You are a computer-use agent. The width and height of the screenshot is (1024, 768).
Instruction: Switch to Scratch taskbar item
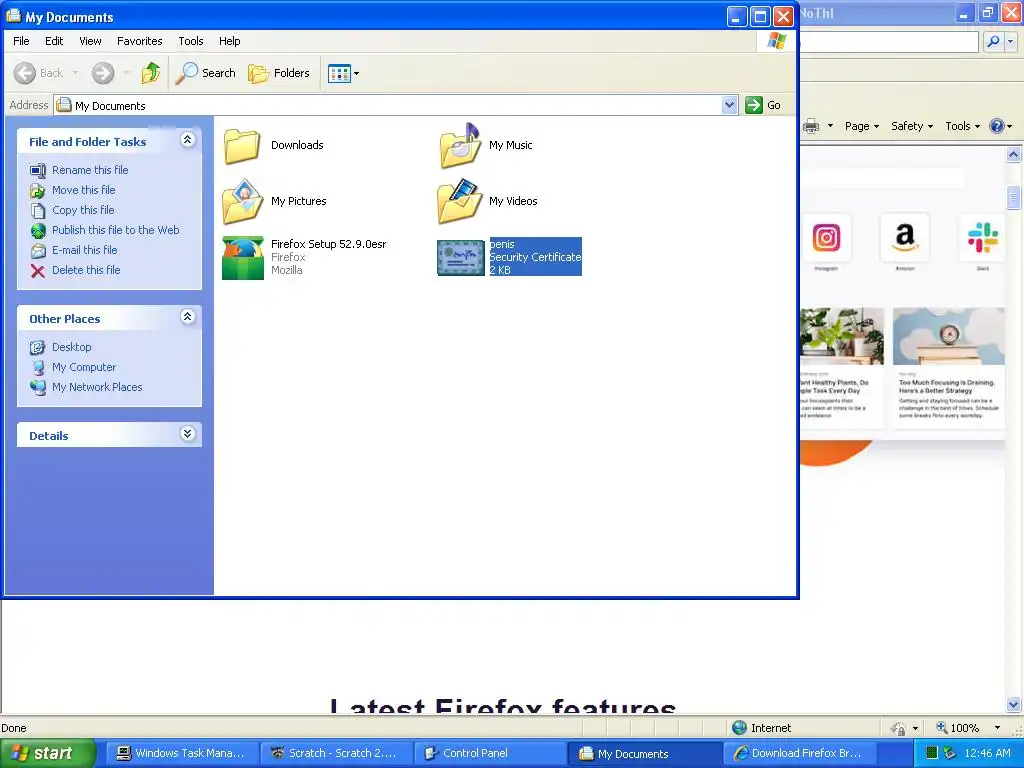coord(335,753)
